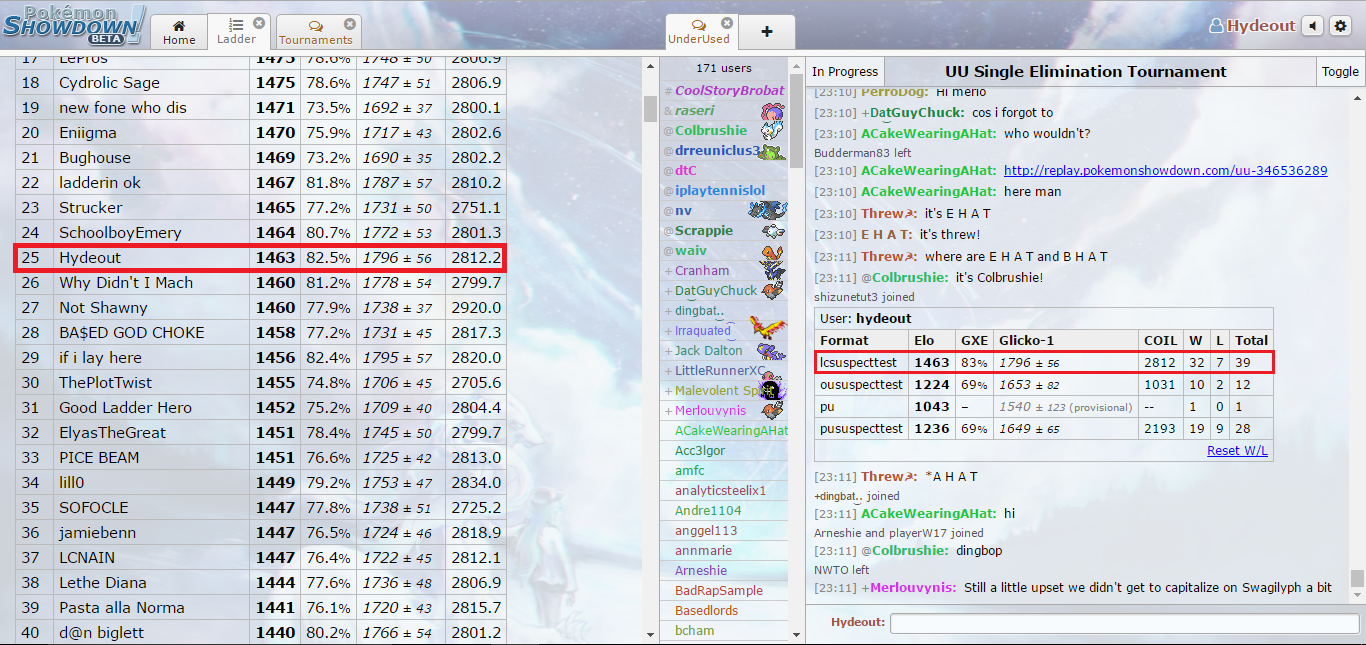This screenshot has height=645, width=1366.
Task: Select dingbat.. in the user list
Action: [723, 311]
